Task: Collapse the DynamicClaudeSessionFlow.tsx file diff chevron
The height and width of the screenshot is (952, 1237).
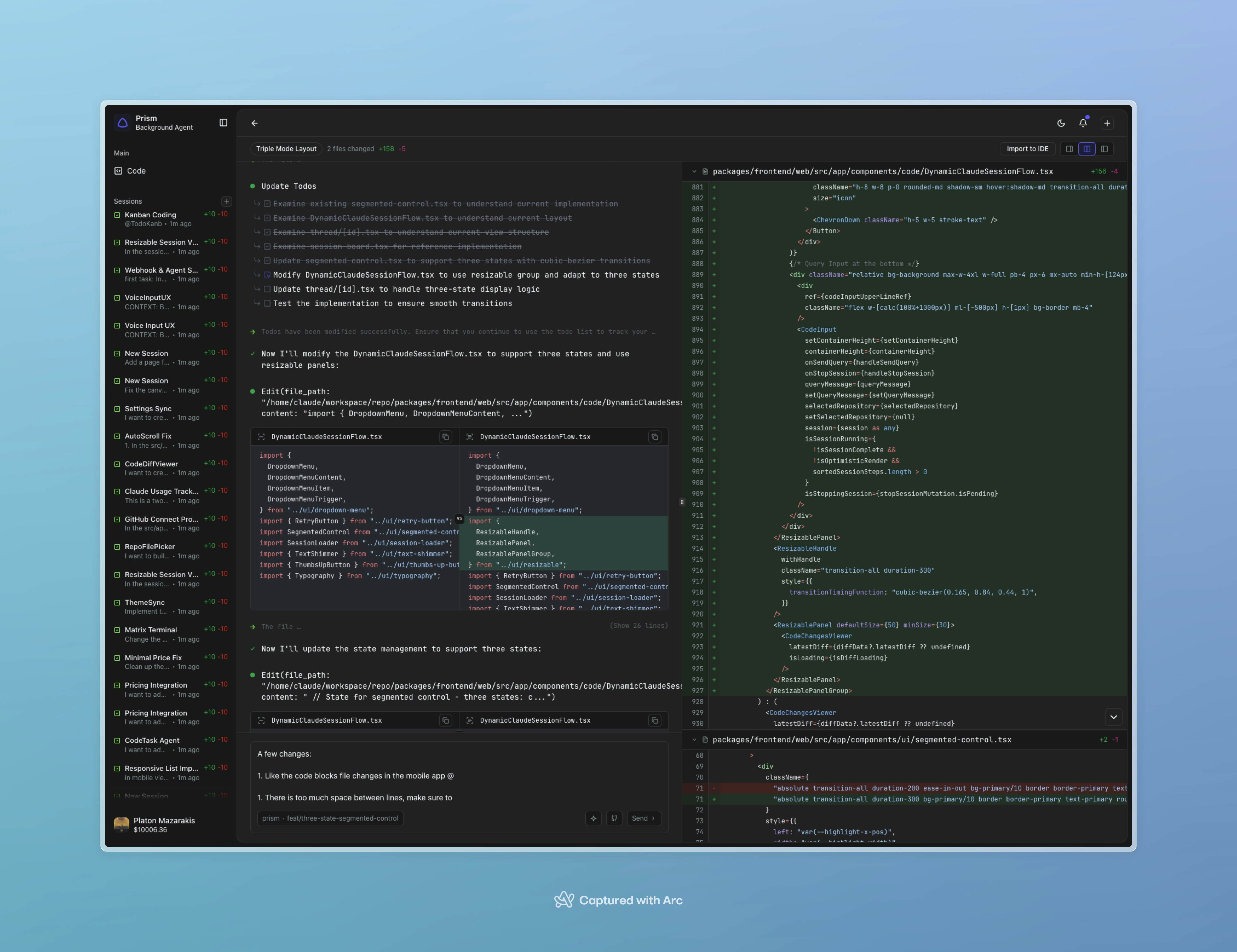Action: click(694, 172)
